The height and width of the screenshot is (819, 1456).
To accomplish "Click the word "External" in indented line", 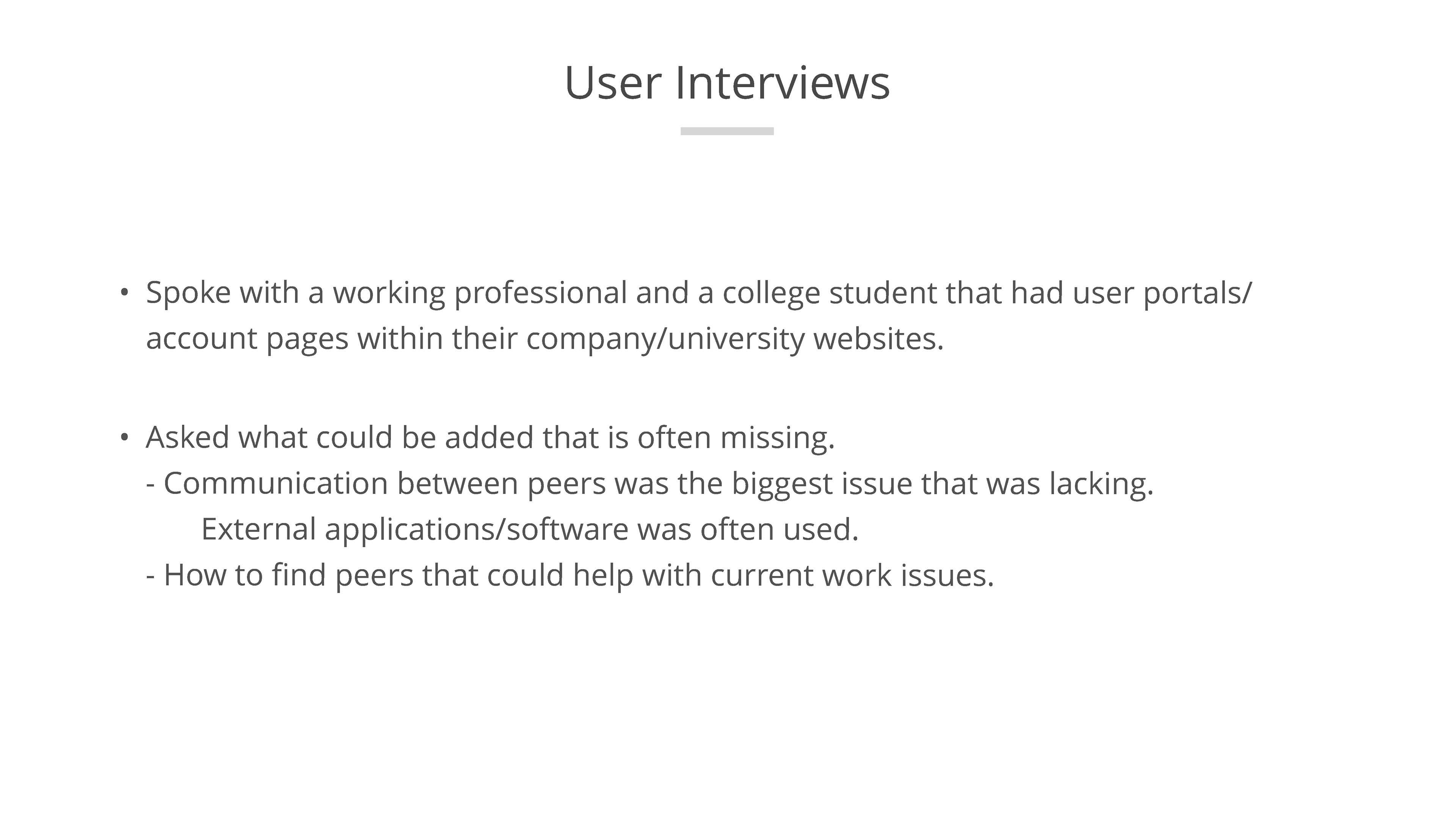I will [x=258, y=529].
